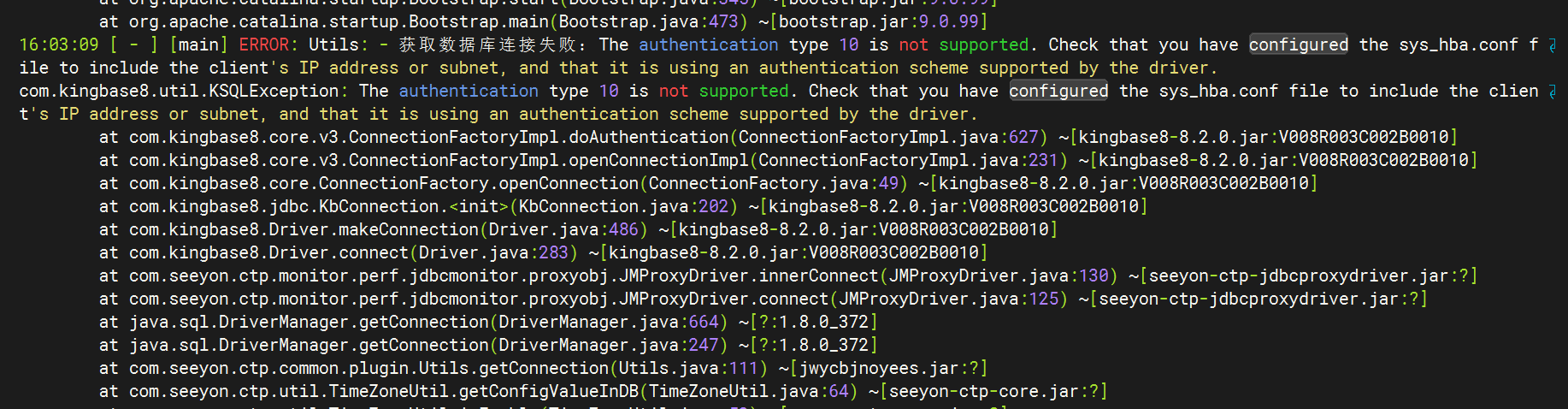This screenshot has height=409, width=1568.
Task: Click highlighted "configured" in the 16:03:09 ERROR line
Action: 1299,44
